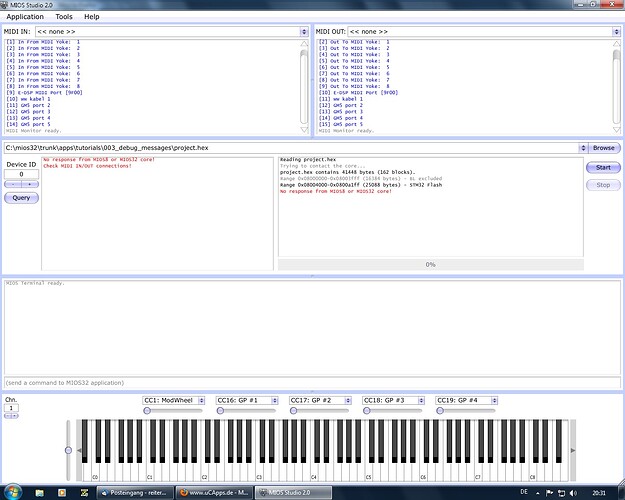Open the MIDI IN port dropdown

(x=171, y=31)
